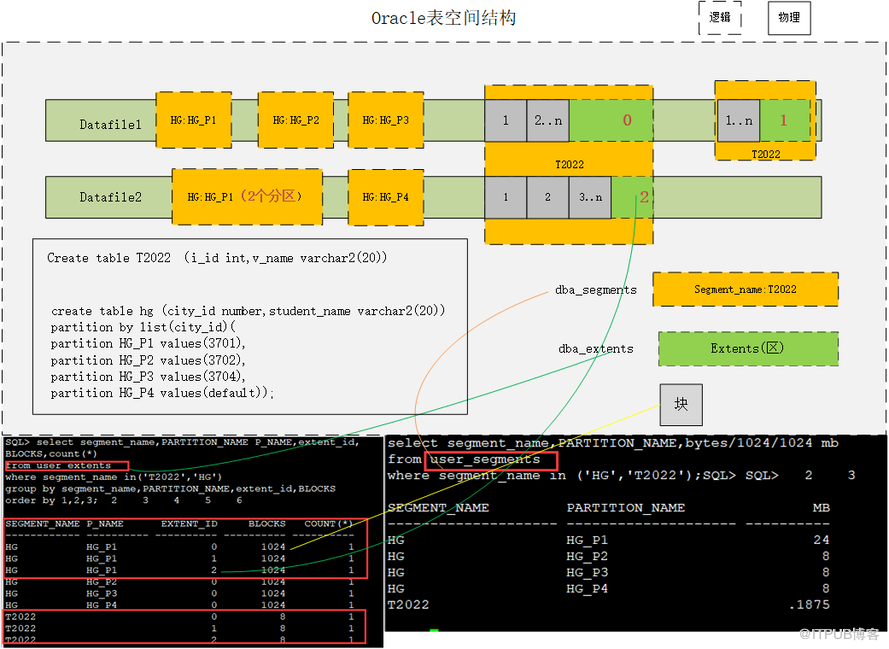Click the partition HG_P1 values(3701) line

[148, 344]
